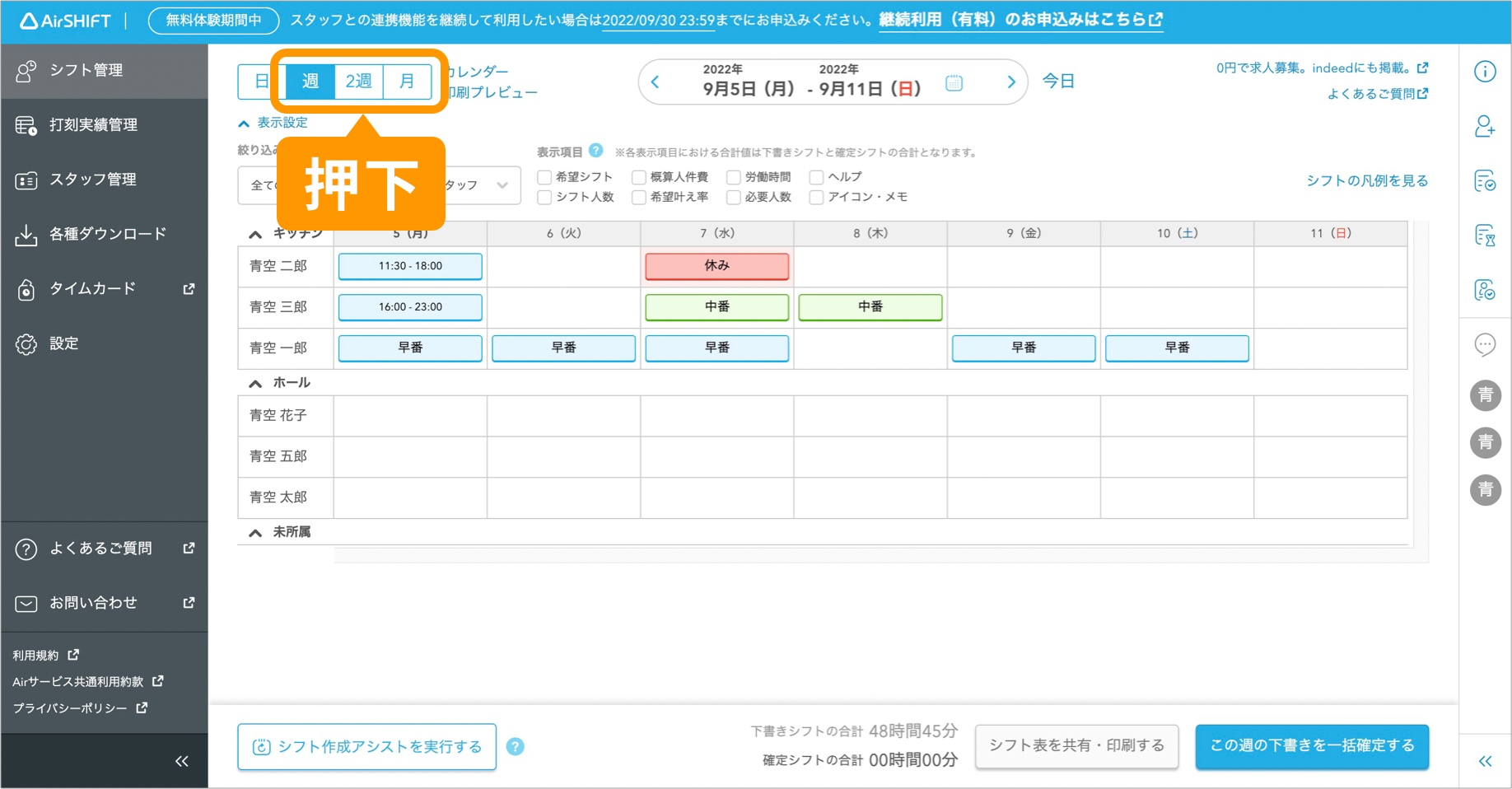
Task: Click the add-staff icon in the right panel
Action: tap(1485, 128)
